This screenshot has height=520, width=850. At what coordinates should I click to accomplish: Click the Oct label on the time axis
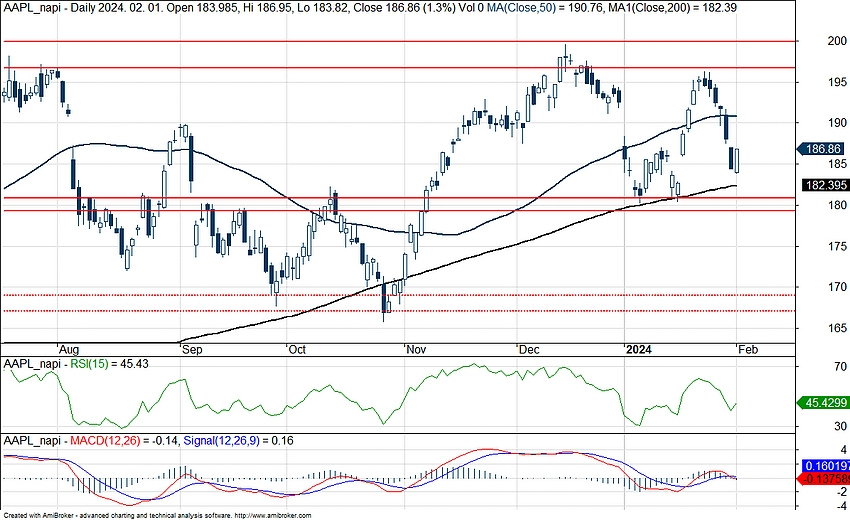pyautogui.click(x=297, y=350)
